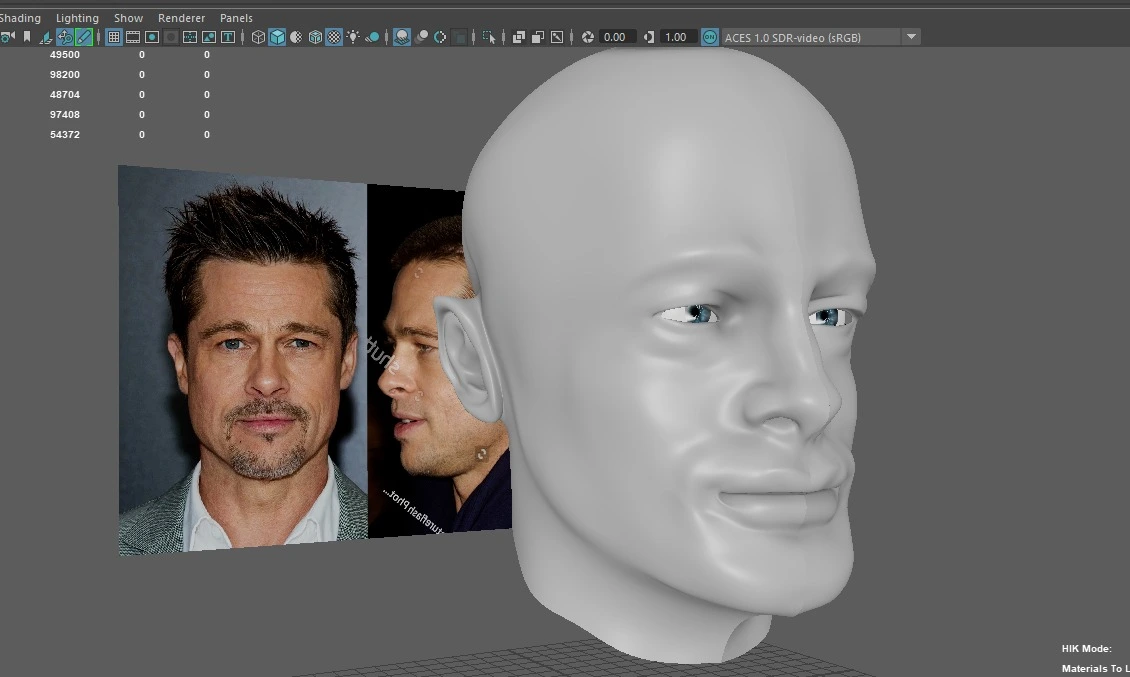Click the exposure value field showing 0.00
The image size is (1130, 677).
point(617,37)
